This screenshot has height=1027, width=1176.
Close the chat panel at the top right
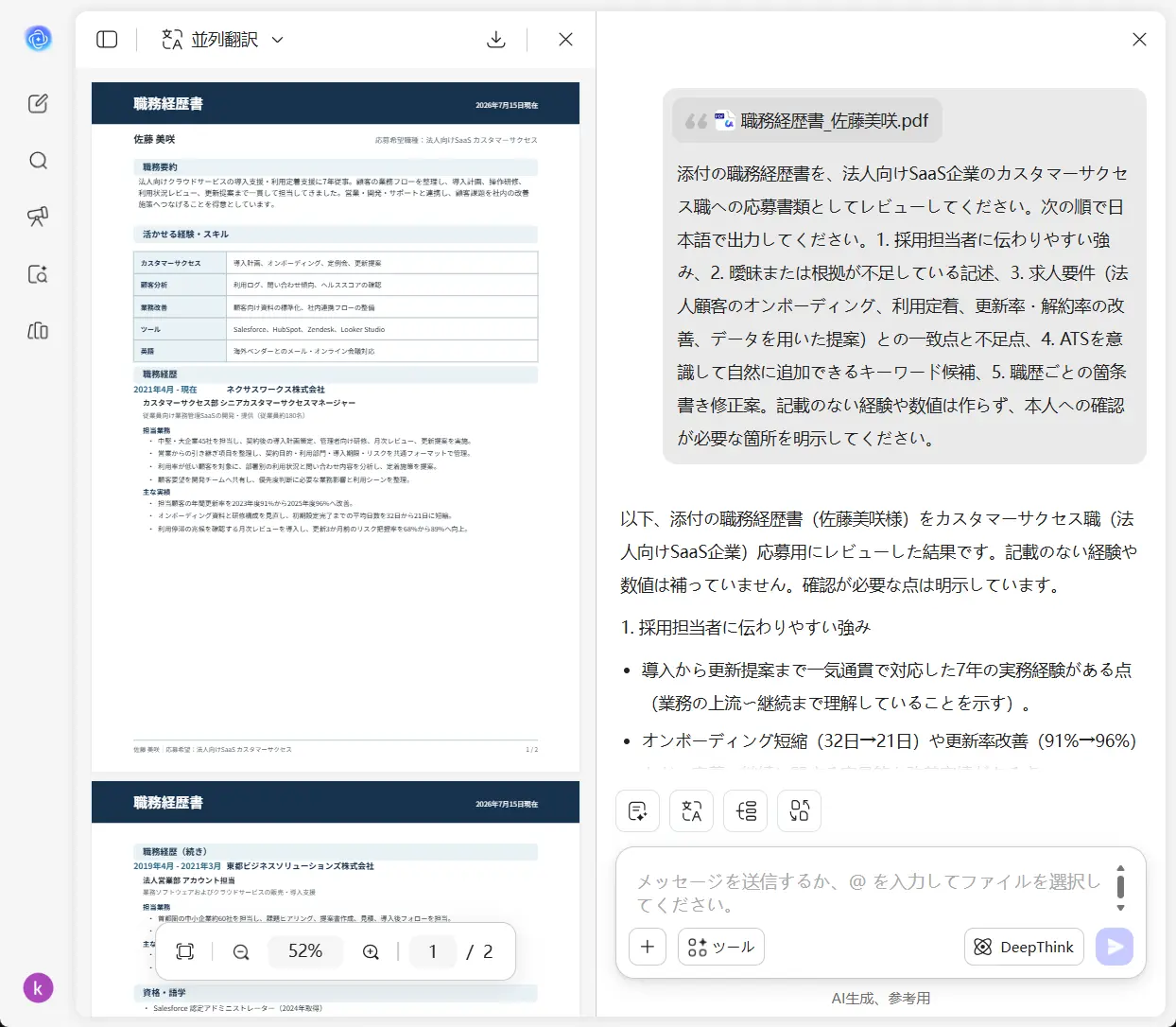pyautogui.click(x=1139, y=39)
